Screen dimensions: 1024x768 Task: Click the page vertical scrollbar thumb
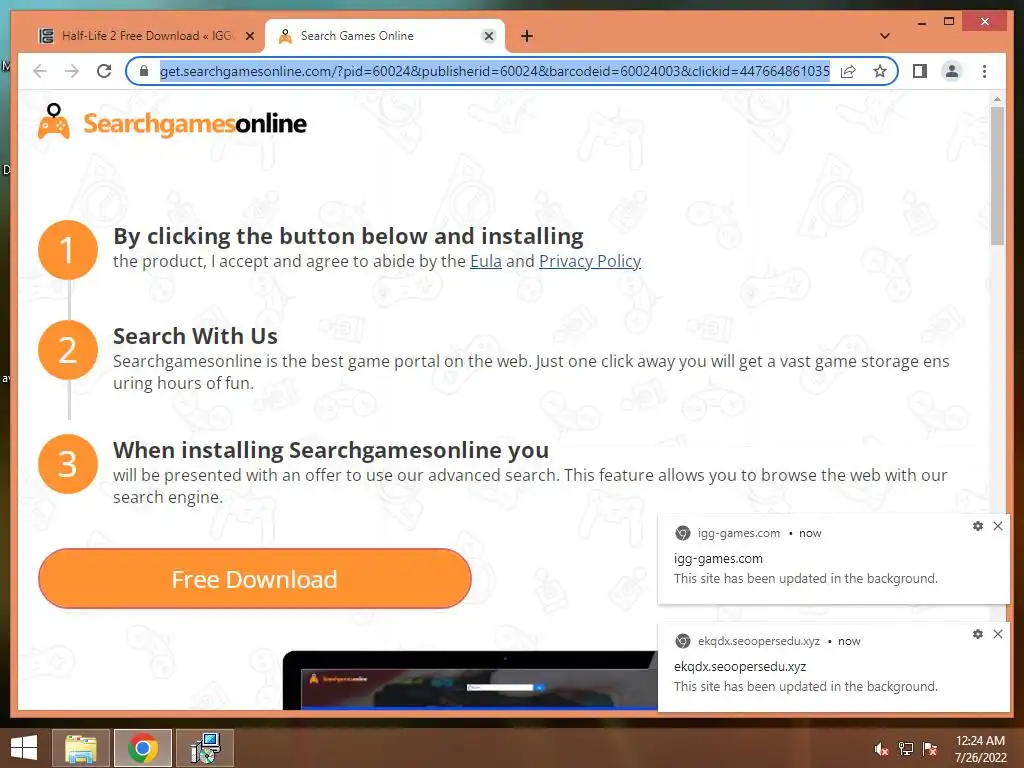pyautogui.click(x=997, y=175)
